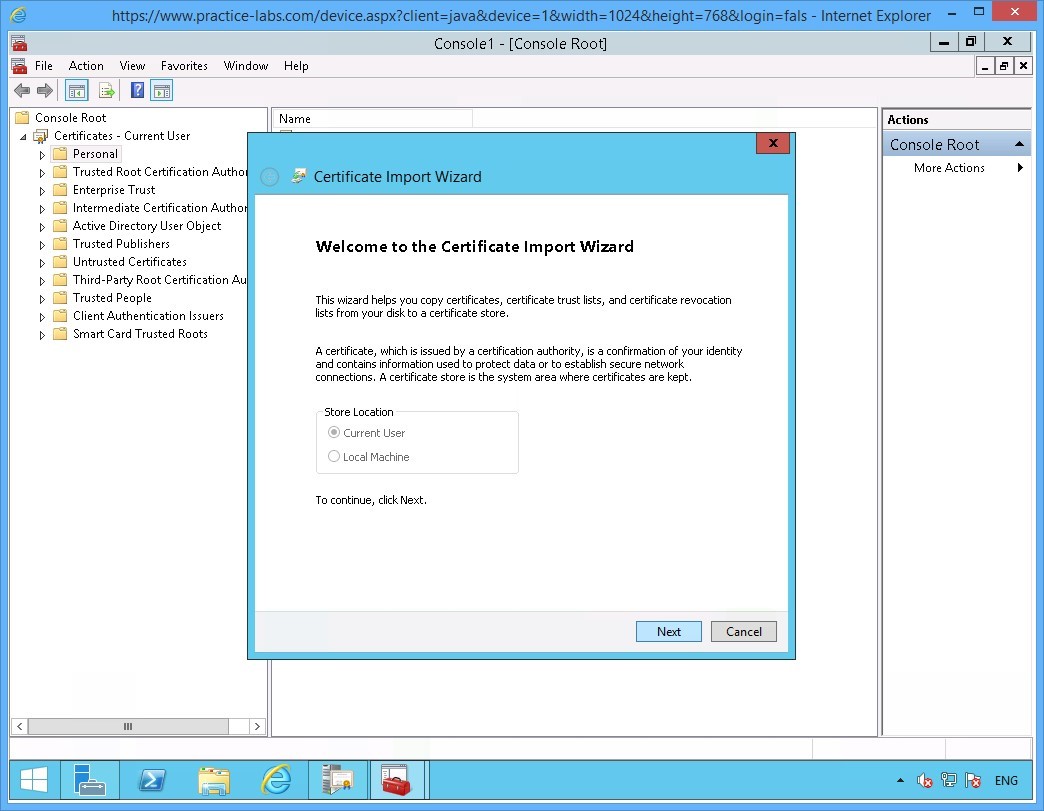Screen dimensions: 1044x811
Task: Collapse the Certificates - Current User node
Action: pyautogui.click(x=23, y=137)
